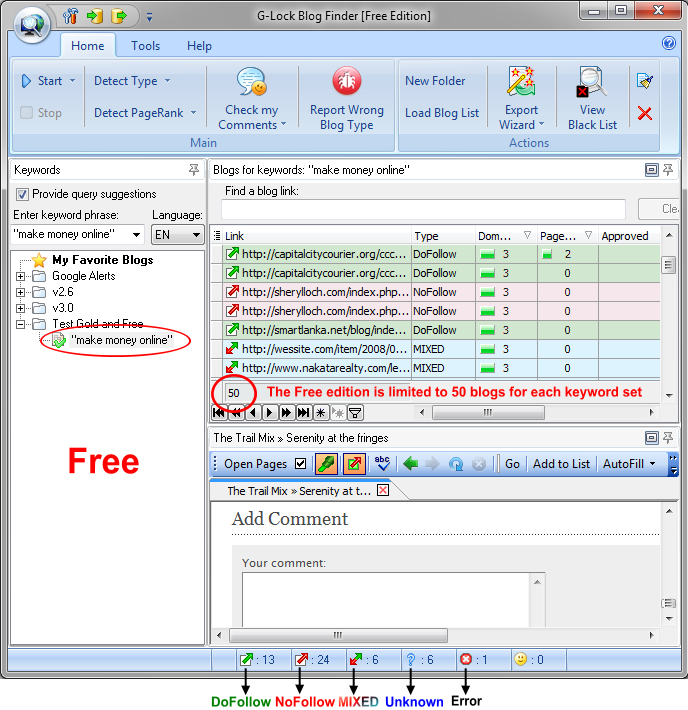Click the blog list vertical scrollbar thumb
Screen dimensions: 688x710
[x=669, y=265]
